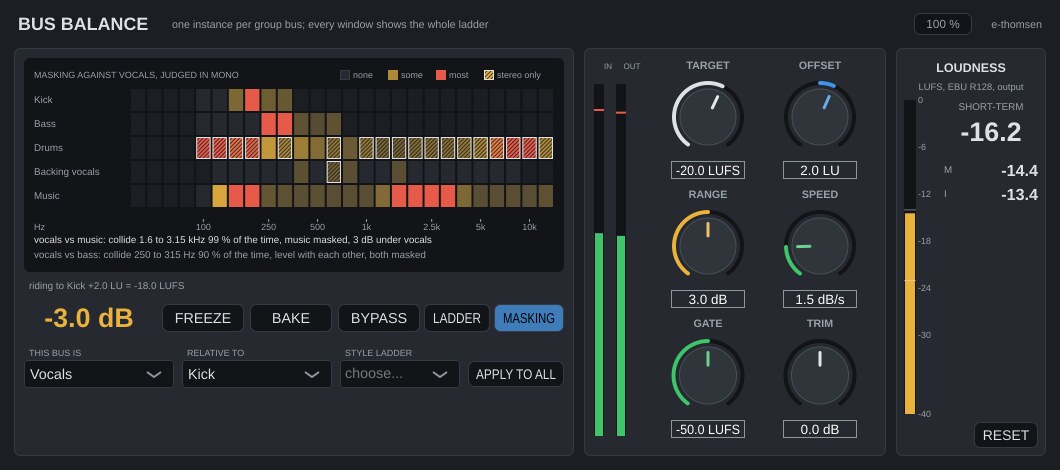Select the Bass row label
1060x470 pixels.
pyautogui.click(x=45, y=124)
